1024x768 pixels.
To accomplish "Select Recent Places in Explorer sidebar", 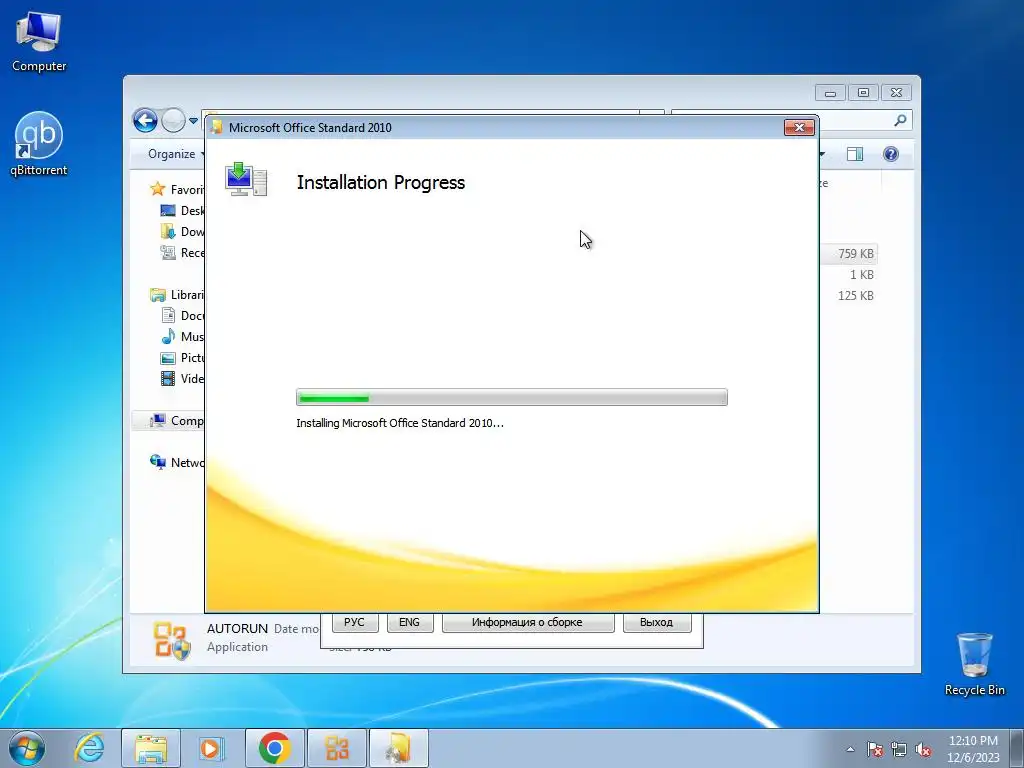I will 182,252.
